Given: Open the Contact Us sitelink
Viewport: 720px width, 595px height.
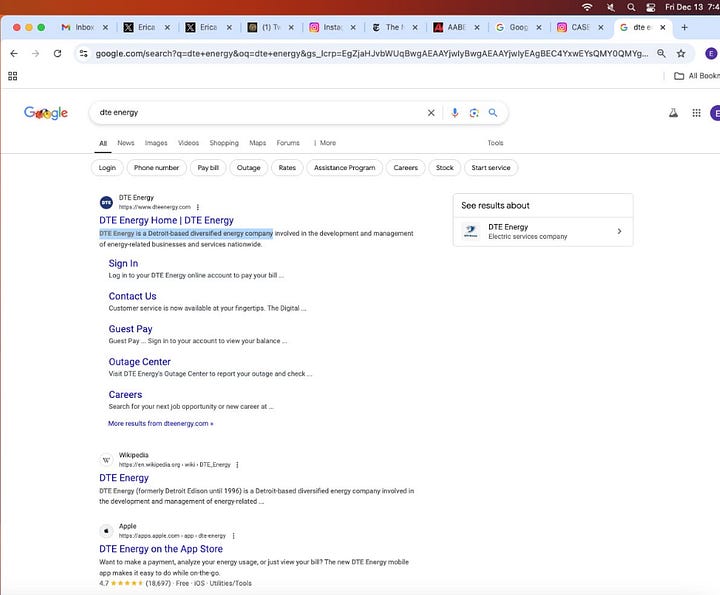Looking at the screenshot, I should [x=132, y=297].
